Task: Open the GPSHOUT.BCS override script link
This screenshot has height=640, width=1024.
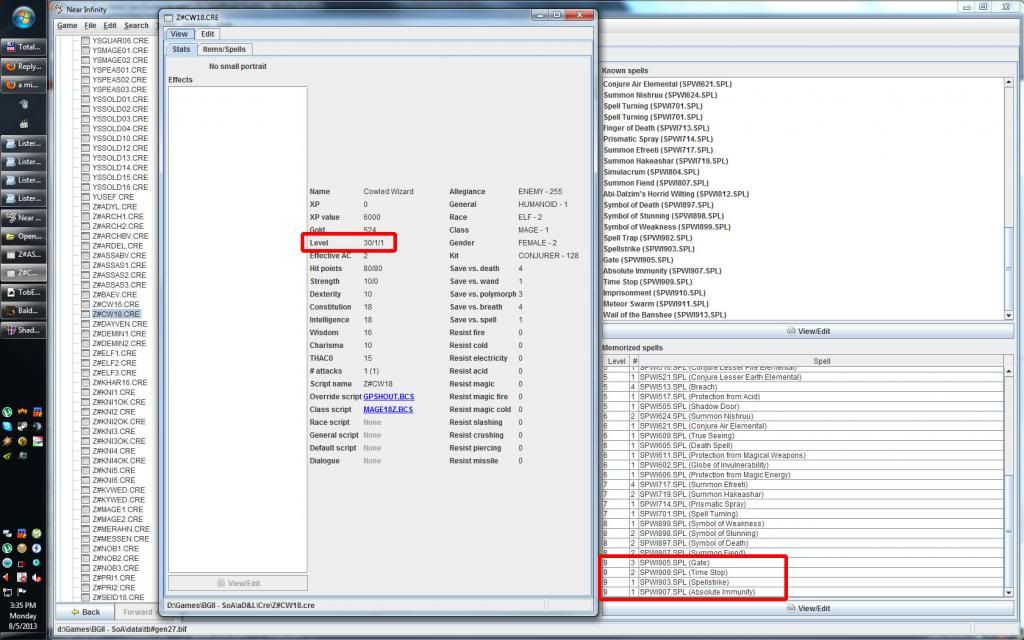Action: pyautogui.click(x=388, y=397)
